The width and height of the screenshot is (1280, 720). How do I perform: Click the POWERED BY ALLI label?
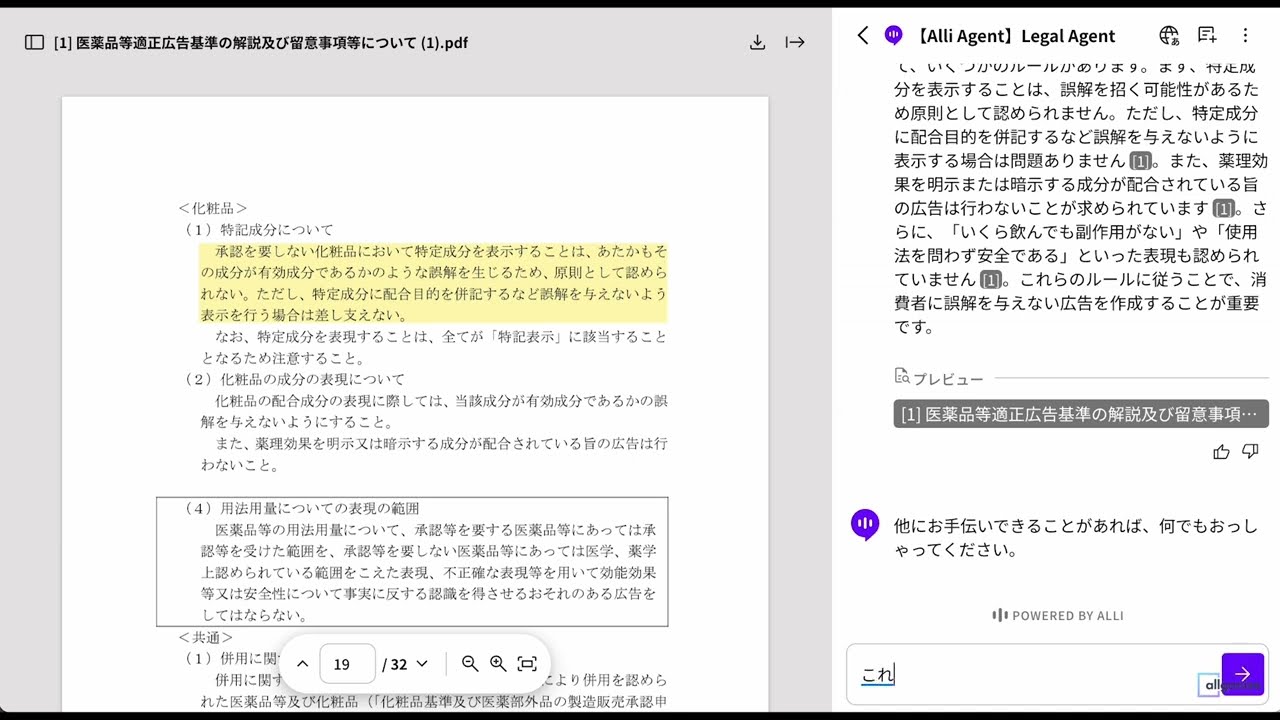pos(1058,615)
